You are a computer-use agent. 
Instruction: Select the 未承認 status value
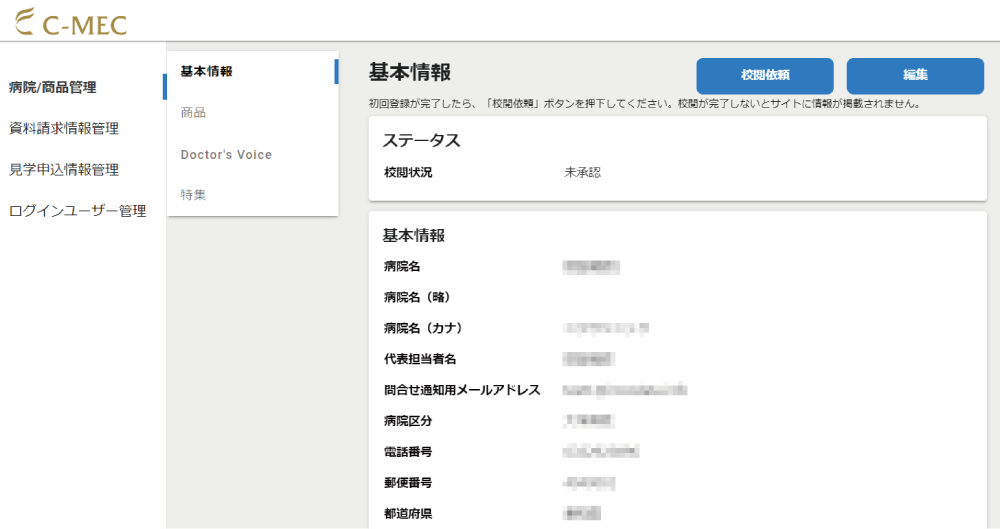click(x=582, y=172)
